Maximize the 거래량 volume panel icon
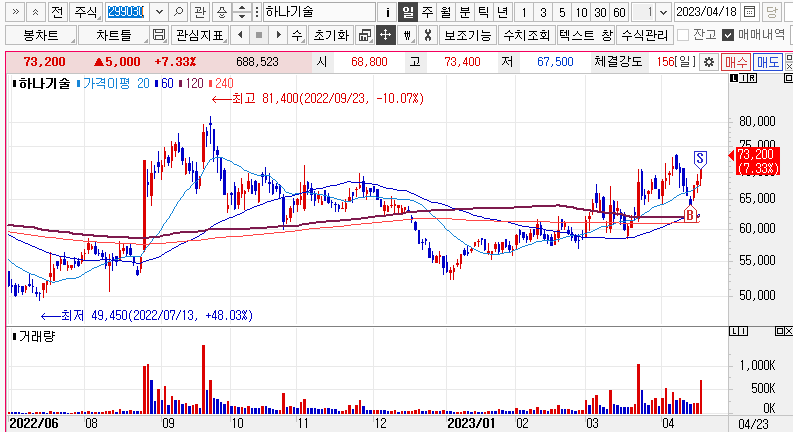This screenshot has width=793, height=432. [x=779, y=331]
